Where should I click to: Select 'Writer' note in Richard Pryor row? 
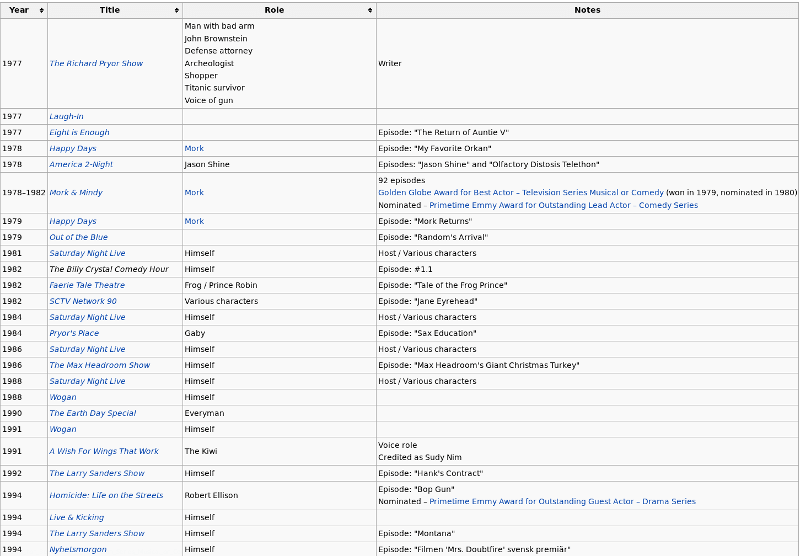pyautogui.click(x=390, y=63)
